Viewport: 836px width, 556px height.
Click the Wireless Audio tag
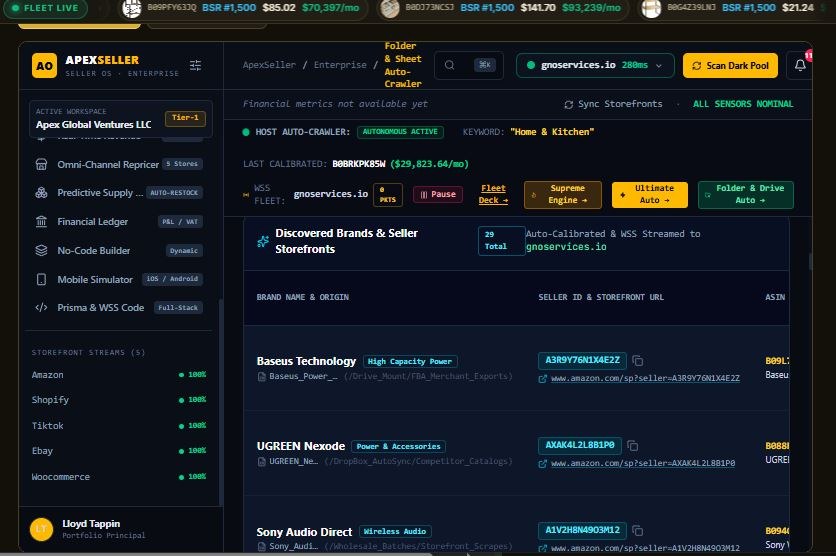[395, 531]
